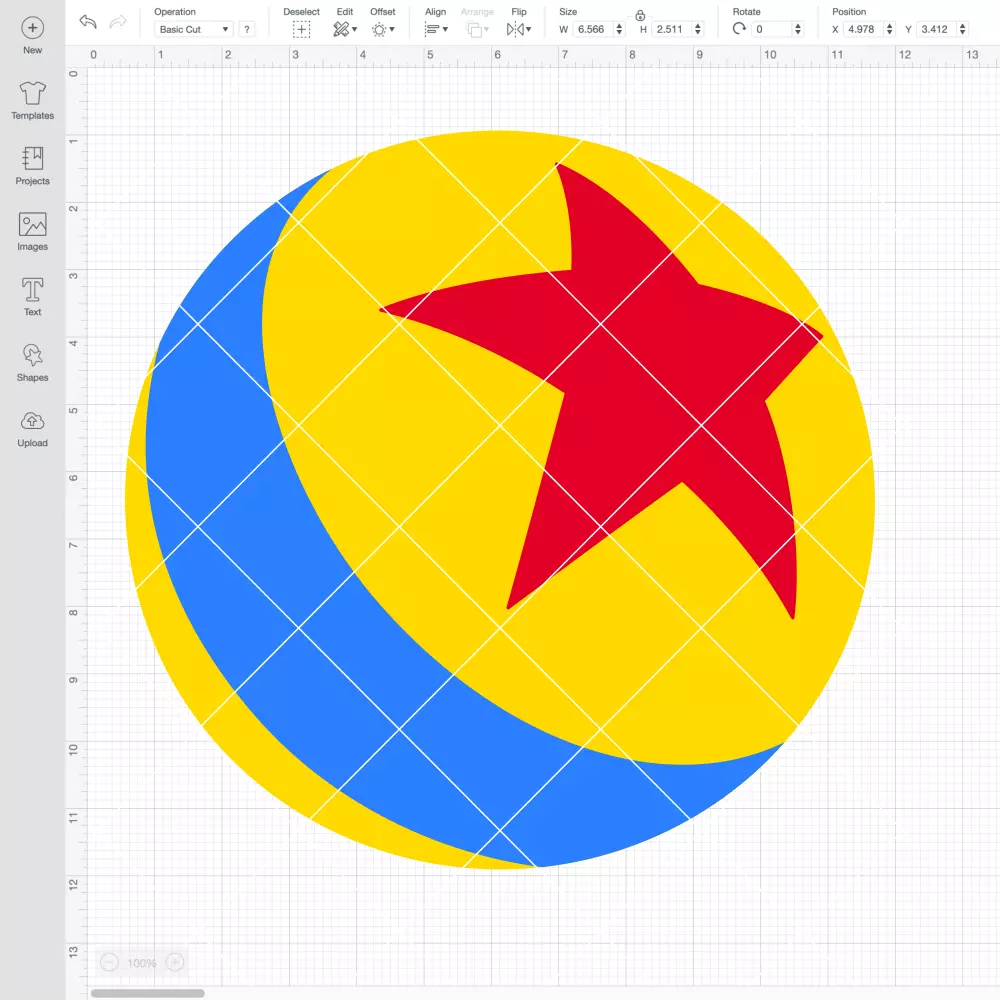
Task: Click the 100% zoom level label
Action: (142, 963)
